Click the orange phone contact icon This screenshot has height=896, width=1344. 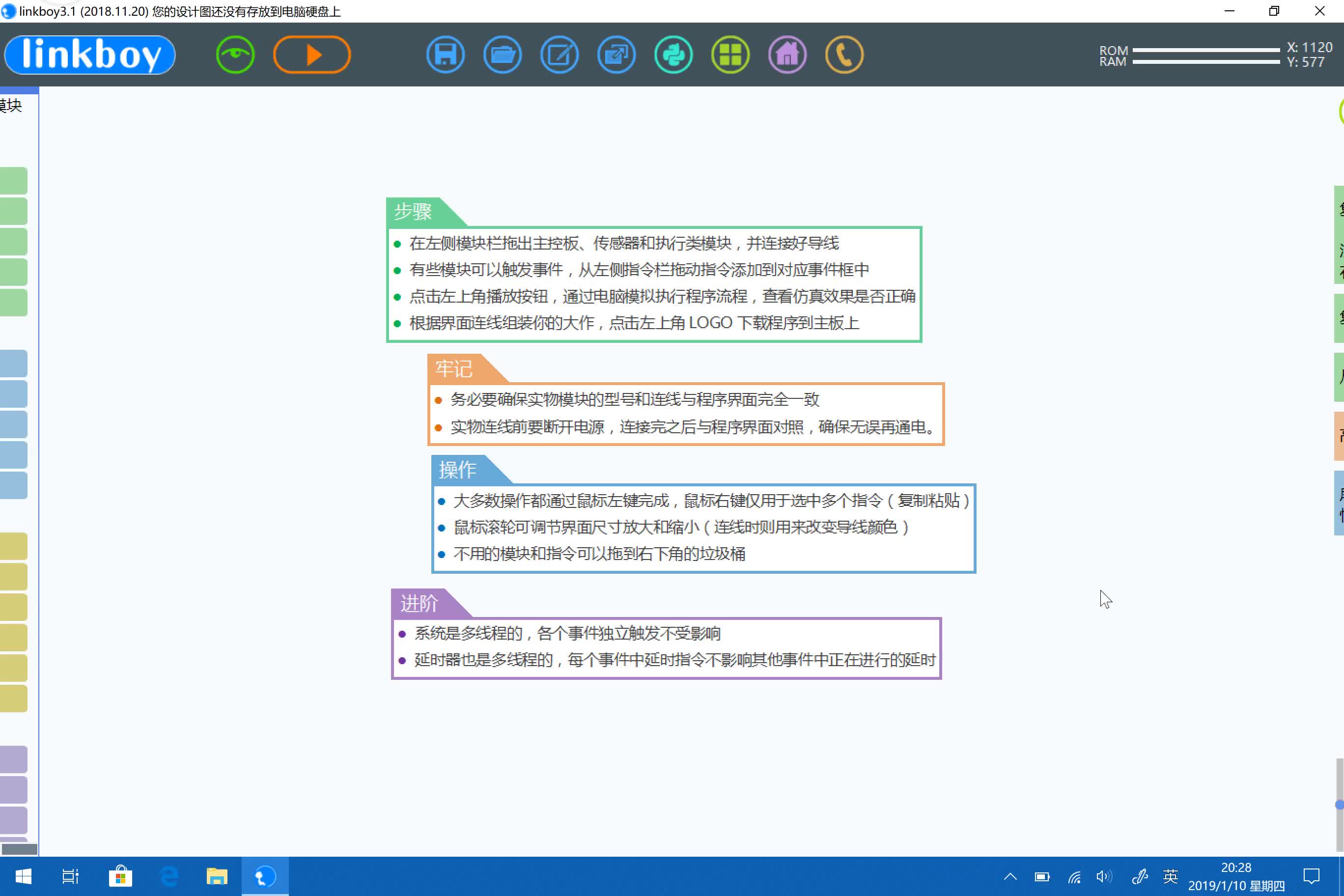tap(844, 55)
